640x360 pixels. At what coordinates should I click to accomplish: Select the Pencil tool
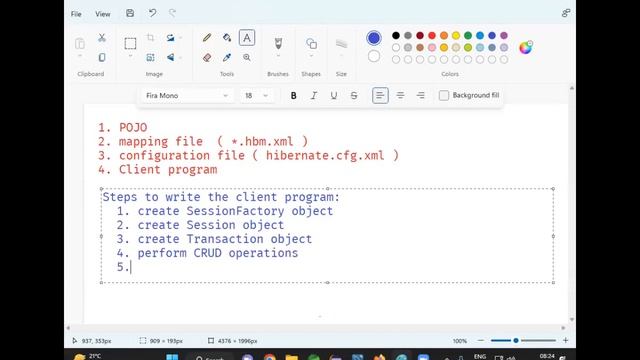[207, 38]
